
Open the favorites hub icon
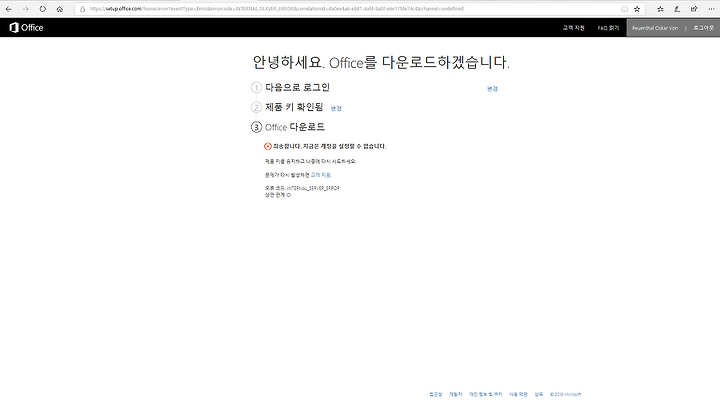(660, 9)
